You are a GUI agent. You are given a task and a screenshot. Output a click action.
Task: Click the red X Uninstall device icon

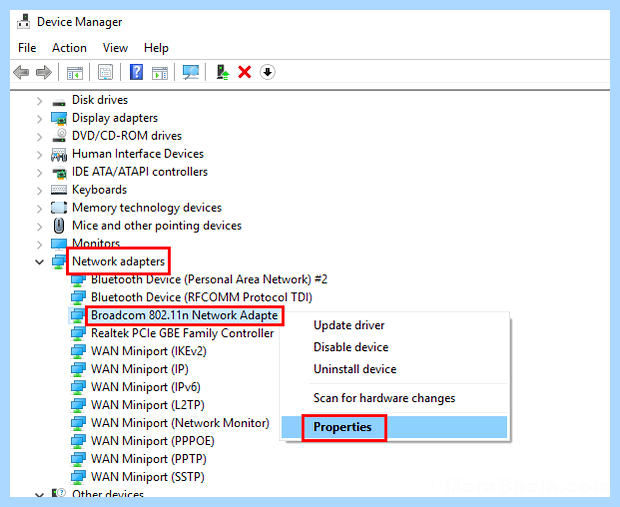point(245,72)
